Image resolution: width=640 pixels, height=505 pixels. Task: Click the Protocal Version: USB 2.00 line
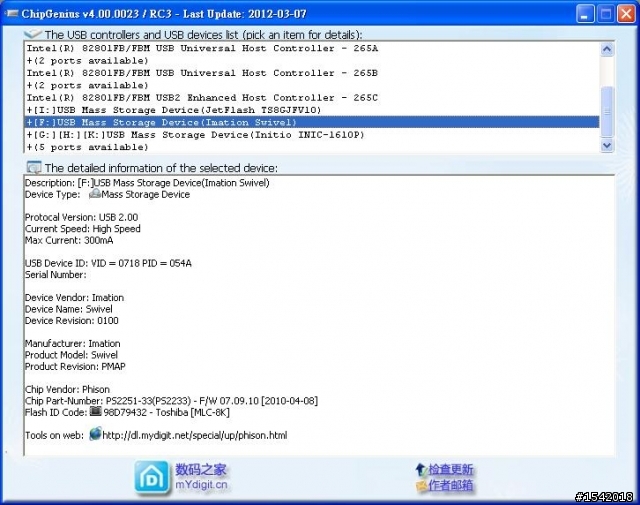(x=82, y=217)
